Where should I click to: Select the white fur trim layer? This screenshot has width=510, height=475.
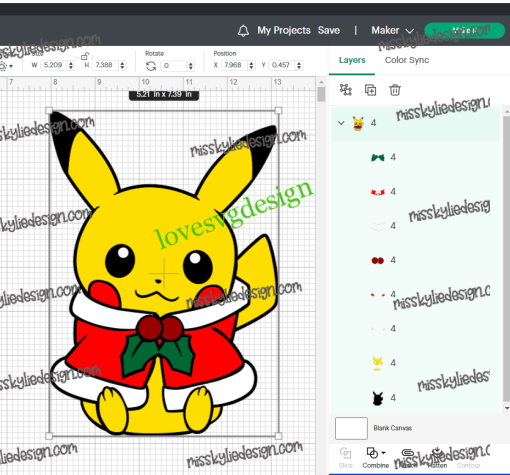pos(415,226)
